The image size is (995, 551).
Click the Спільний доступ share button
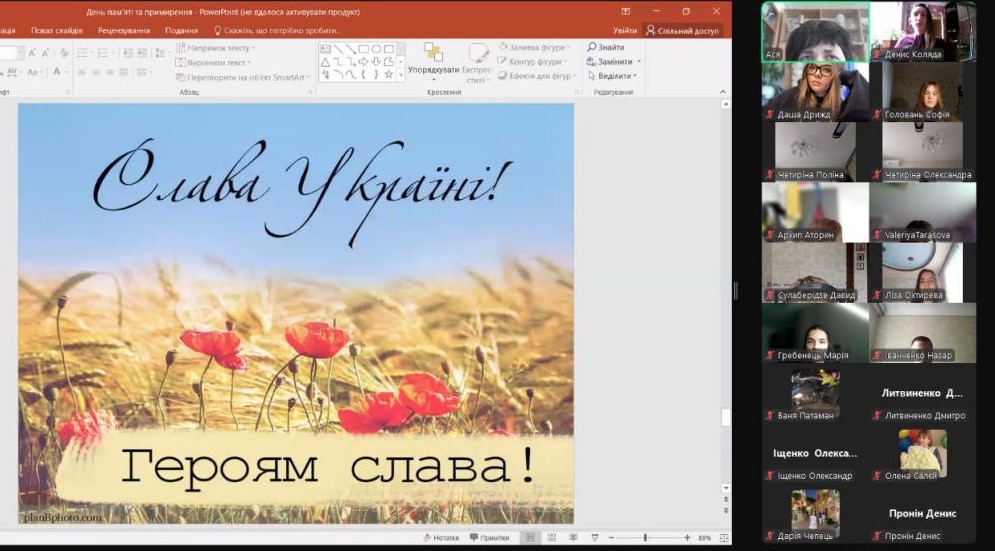click(x=682, y=30)
